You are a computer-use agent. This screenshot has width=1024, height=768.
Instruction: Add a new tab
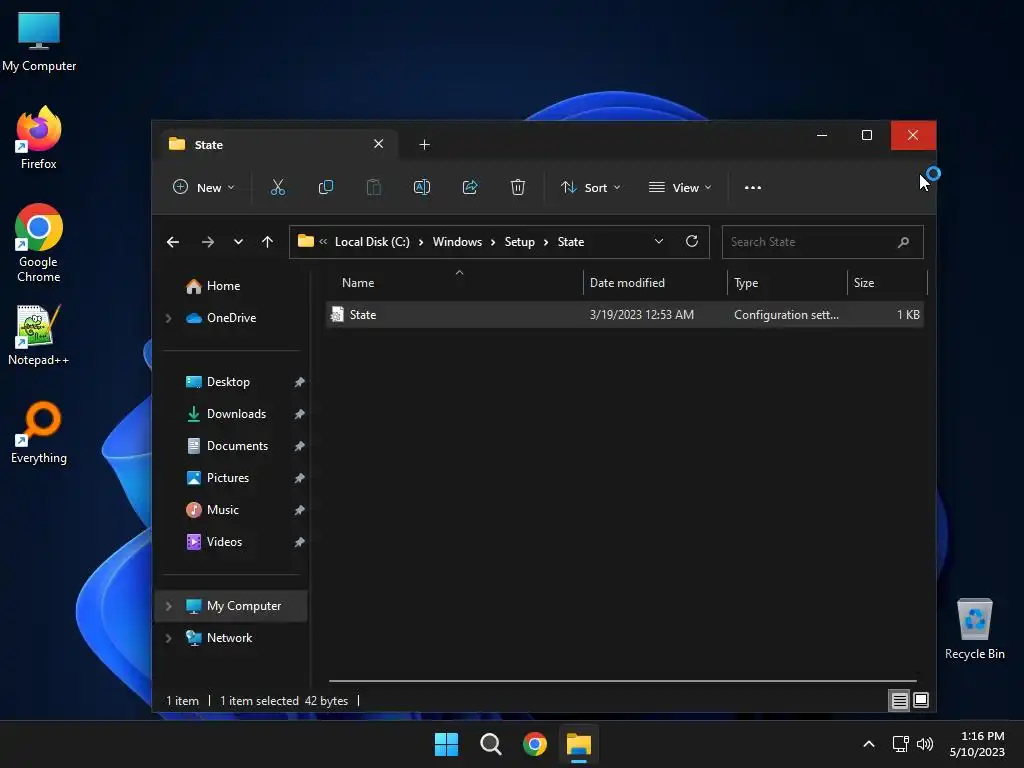tap(424, 145)
